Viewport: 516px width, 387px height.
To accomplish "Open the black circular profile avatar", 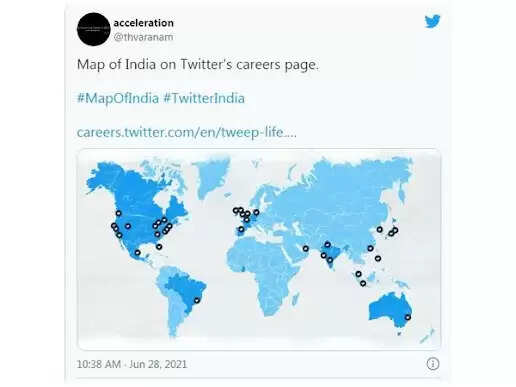I will pyautogui.click(x=94, y=29).
